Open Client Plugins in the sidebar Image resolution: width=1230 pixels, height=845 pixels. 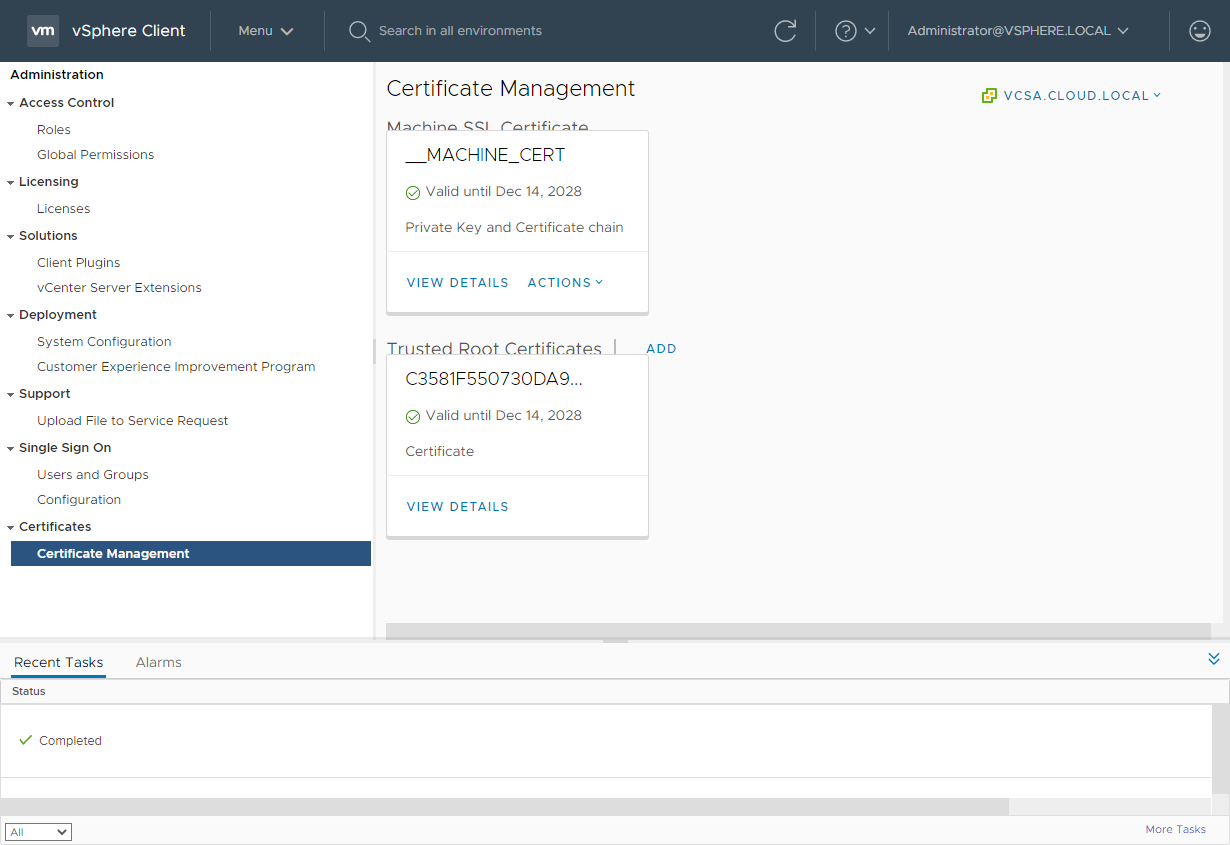coord(79,263)
